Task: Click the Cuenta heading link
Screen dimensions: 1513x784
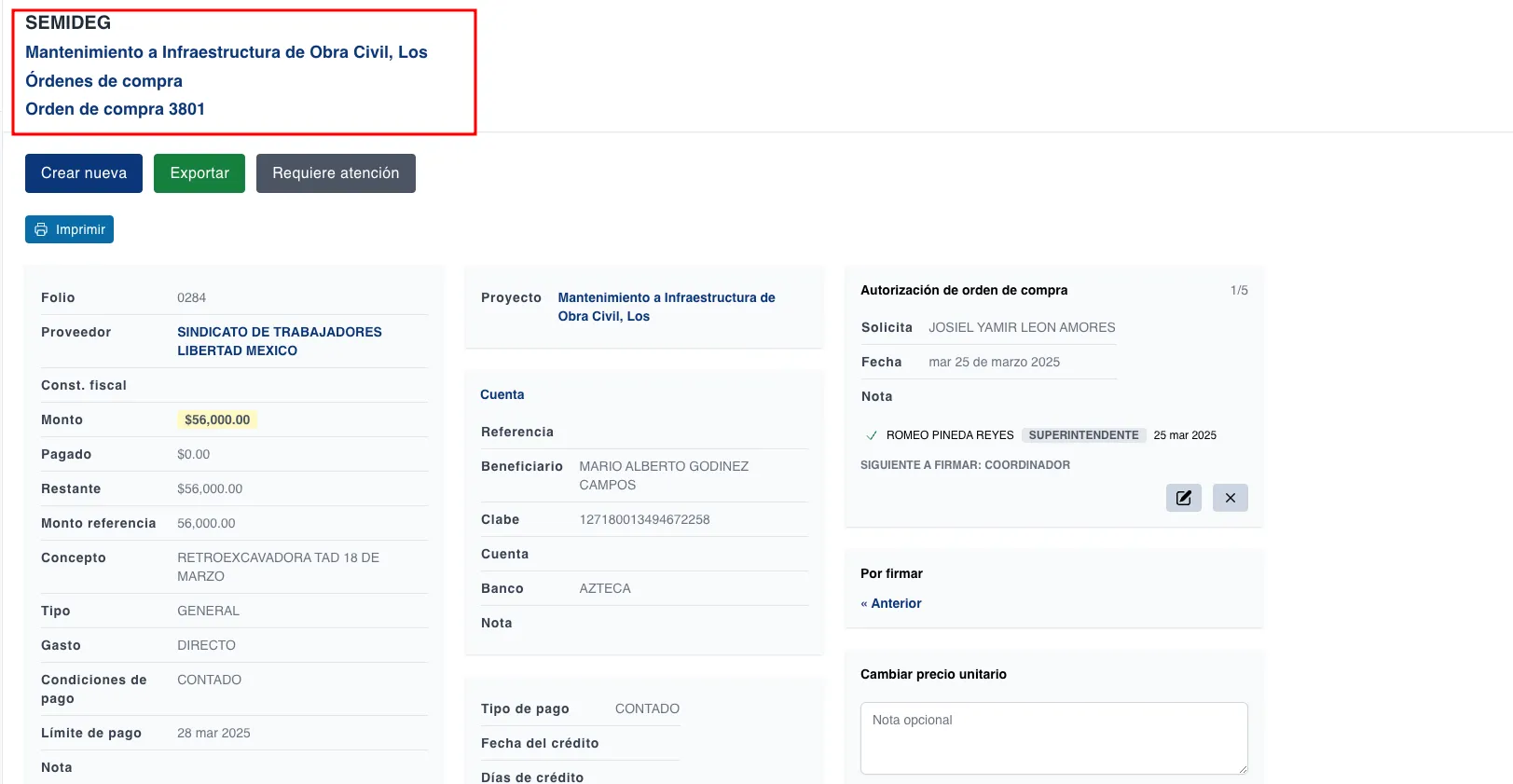Action: pos(502,394)
